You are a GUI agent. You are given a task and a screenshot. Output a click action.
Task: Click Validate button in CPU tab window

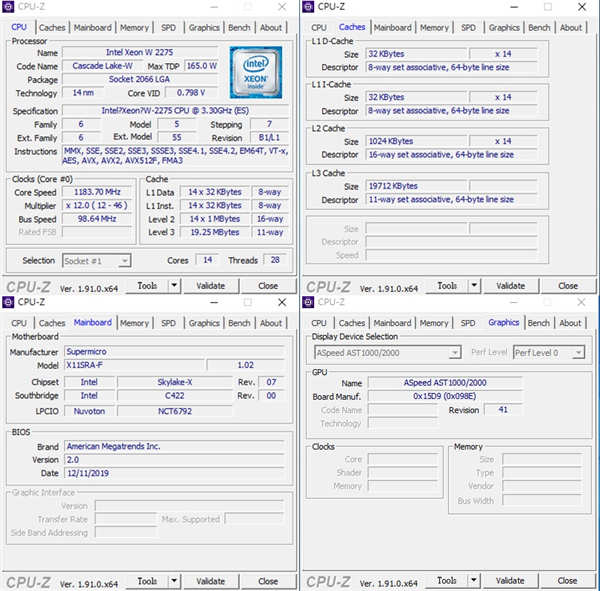coord(211,286)
